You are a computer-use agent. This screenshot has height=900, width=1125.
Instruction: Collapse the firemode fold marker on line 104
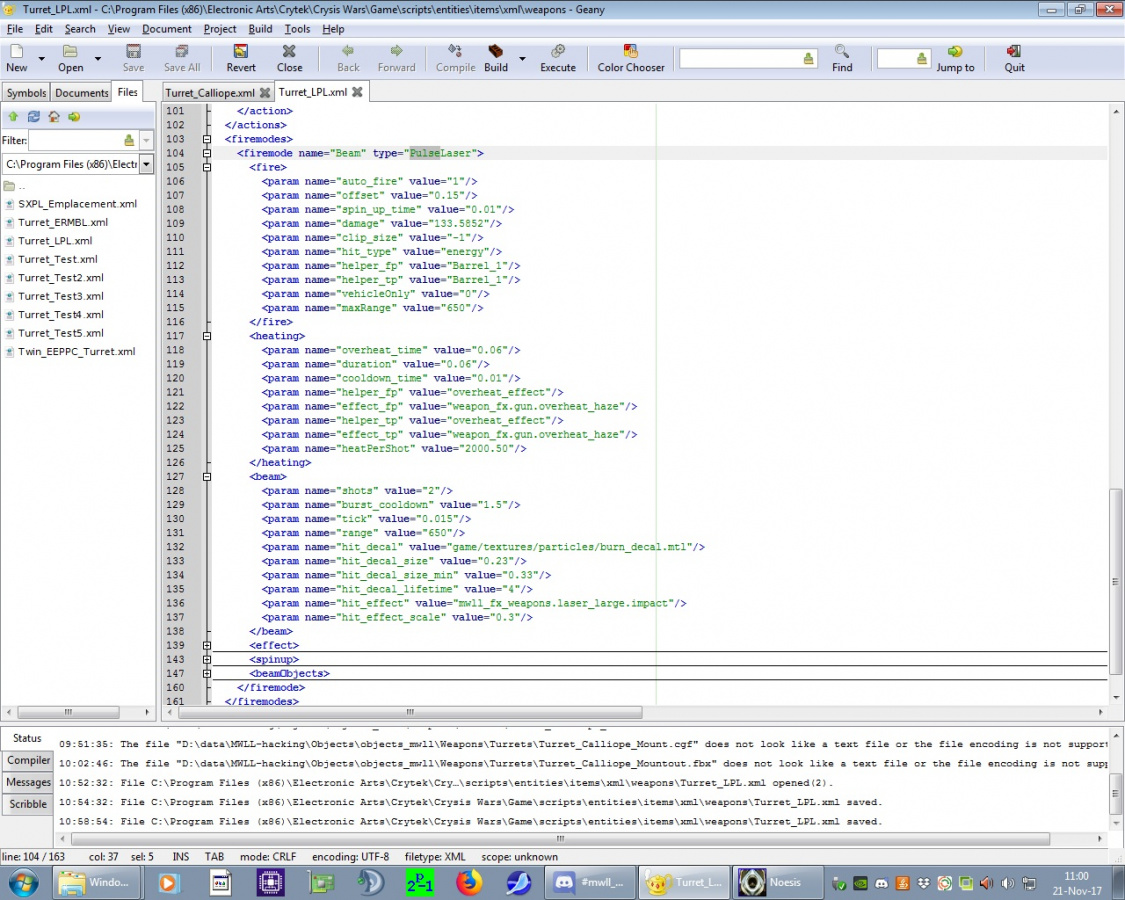[x=207, y=154]
